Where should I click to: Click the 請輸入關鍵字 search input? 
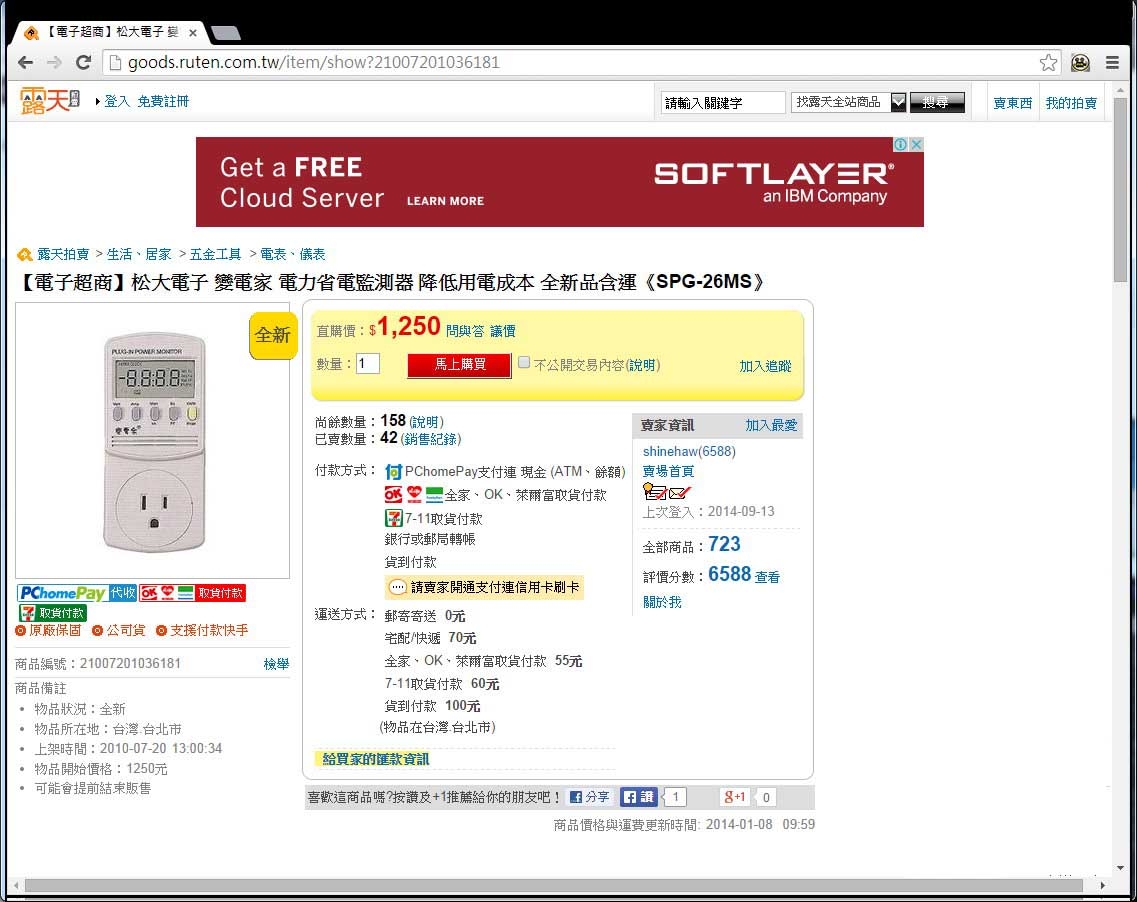pos(722,102)
